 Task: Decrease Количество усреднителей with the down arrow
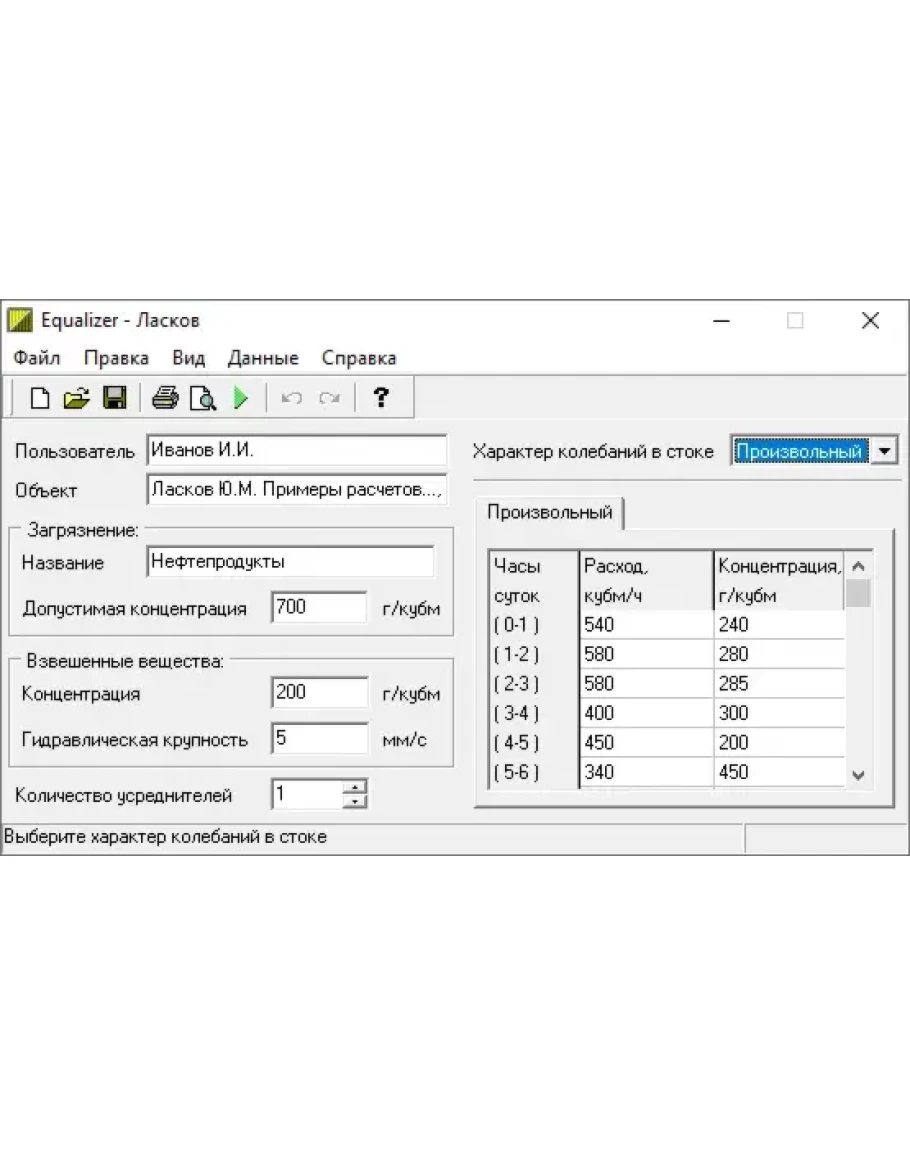355,801
